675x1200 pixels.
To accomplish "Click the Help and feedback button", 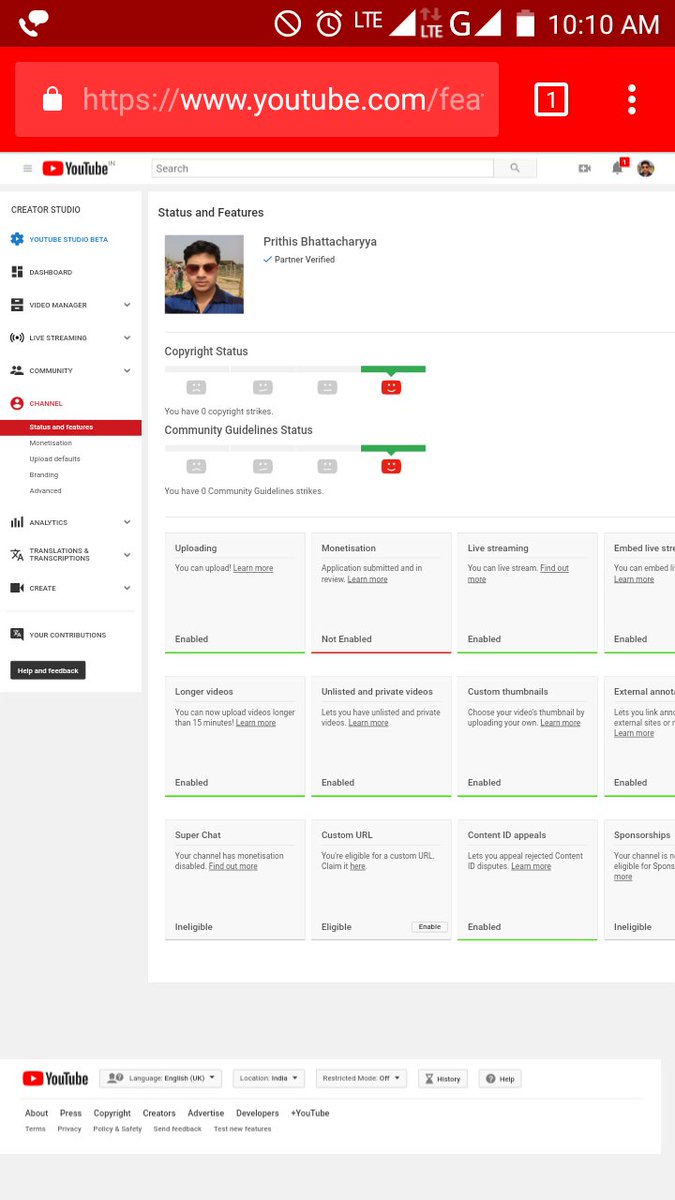I will (x=48, y=670).
